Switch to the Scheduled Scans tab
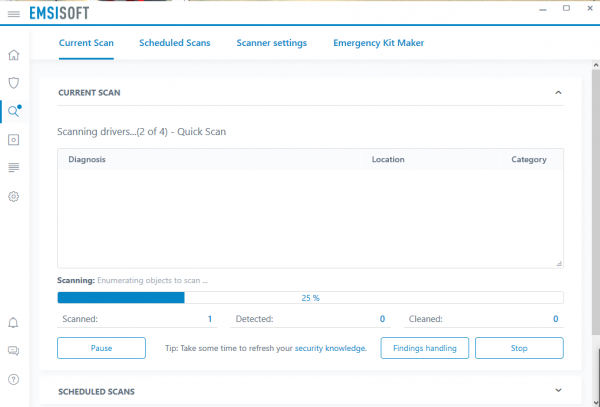600x407 pixels. click(x=174, y=43)
